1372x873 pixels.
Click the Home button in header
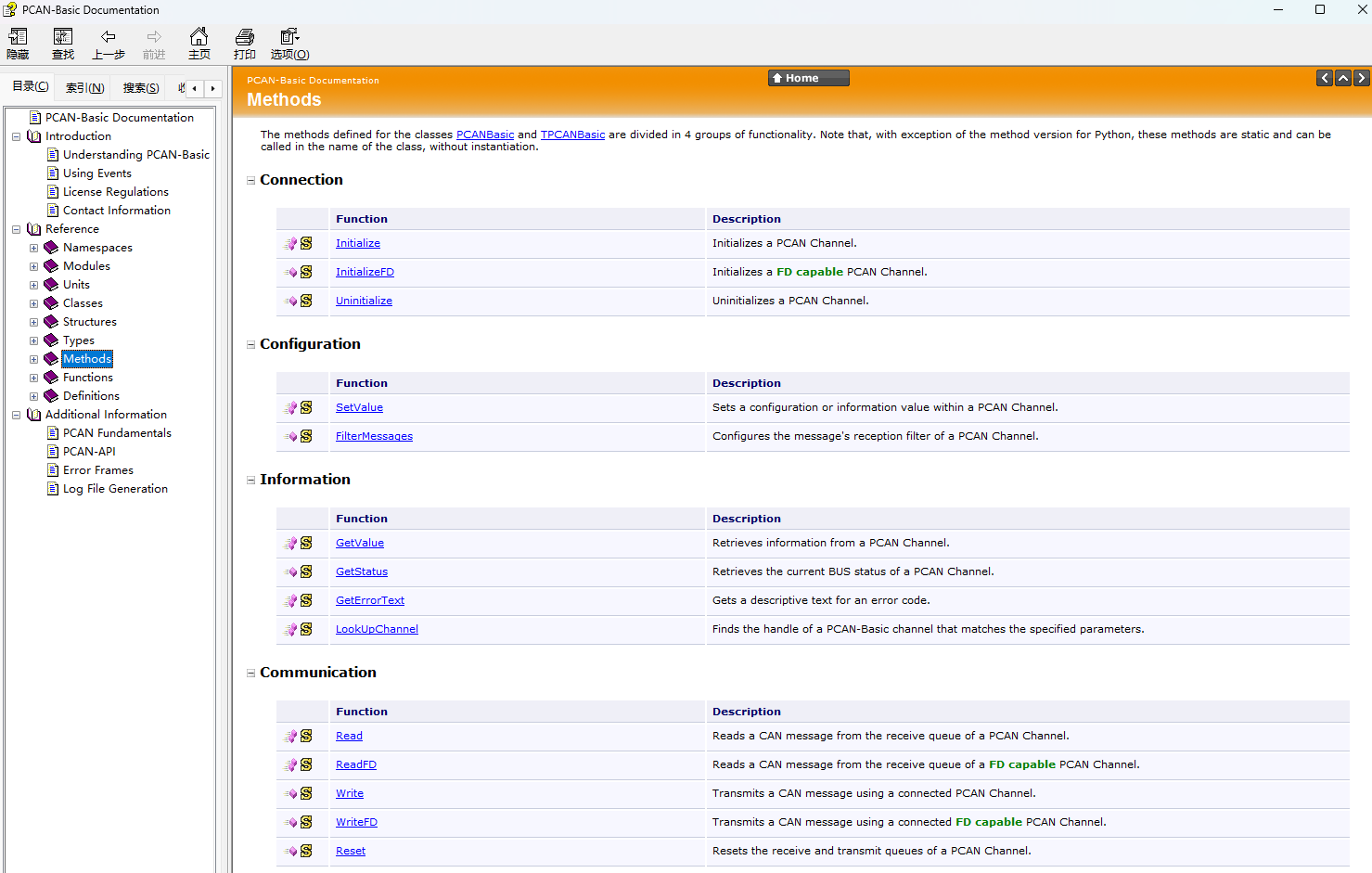808,78
